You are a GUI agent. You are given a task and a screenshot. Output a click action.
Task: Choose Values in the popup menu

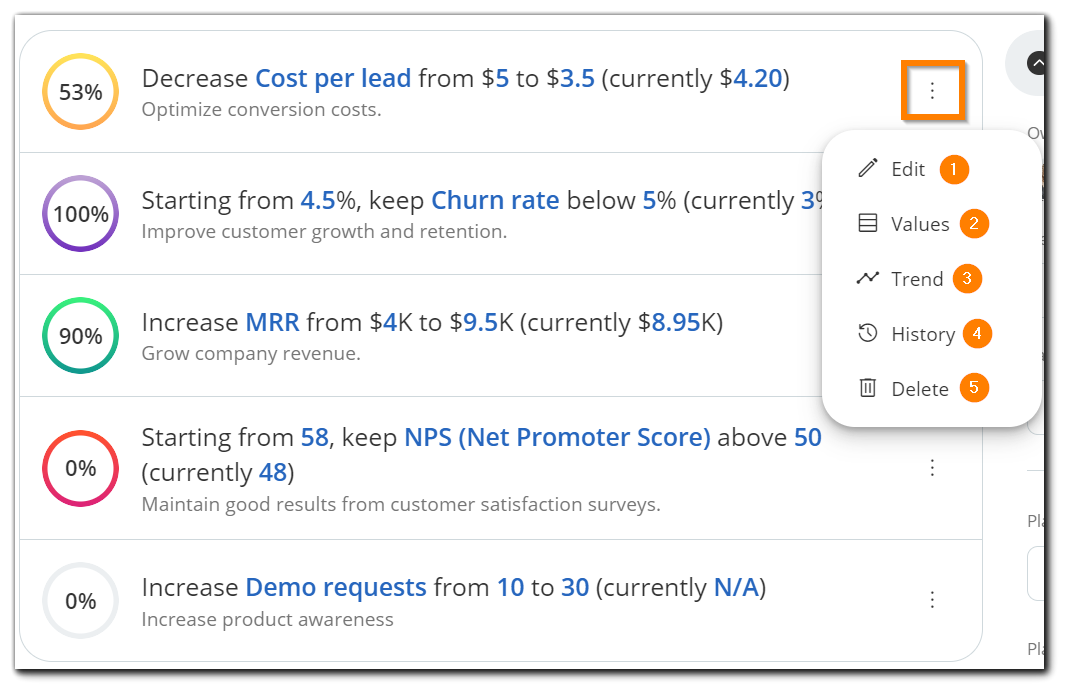920,224
